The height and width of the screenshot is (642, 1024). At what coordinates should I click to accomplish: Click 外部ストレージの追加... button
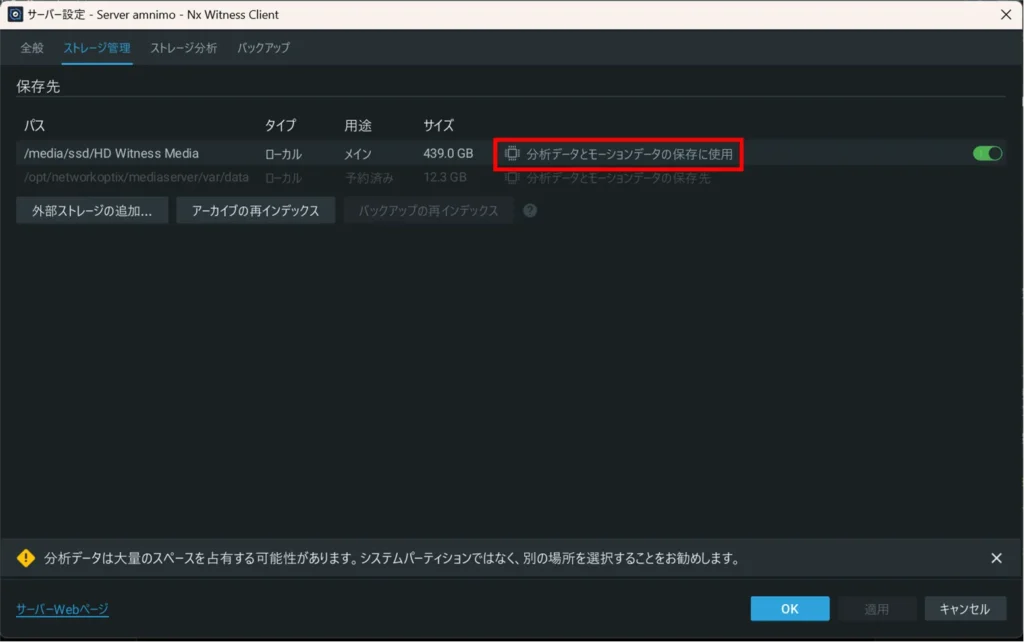pos(92,211)
